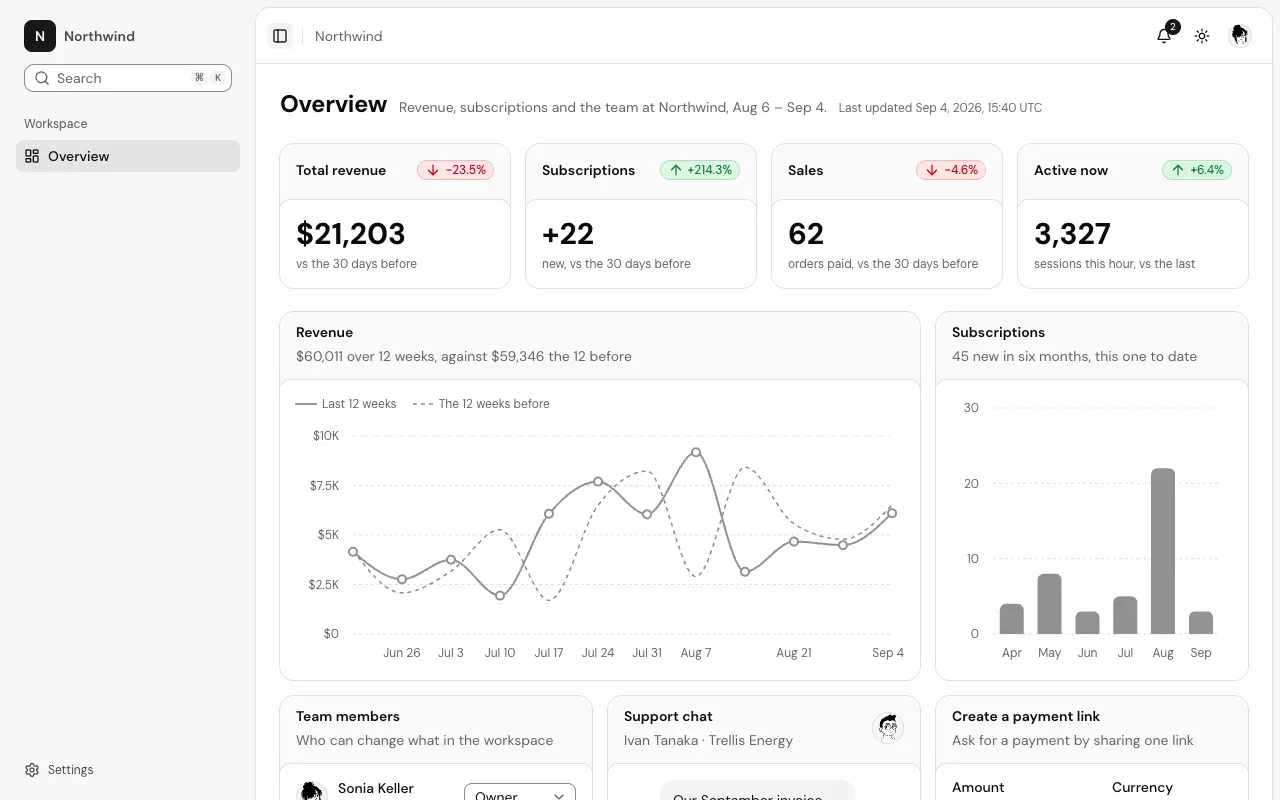This screenshot has width=1280, height=800.
Task: Click the Northwind breadcrumb
Action: [348, 36]
